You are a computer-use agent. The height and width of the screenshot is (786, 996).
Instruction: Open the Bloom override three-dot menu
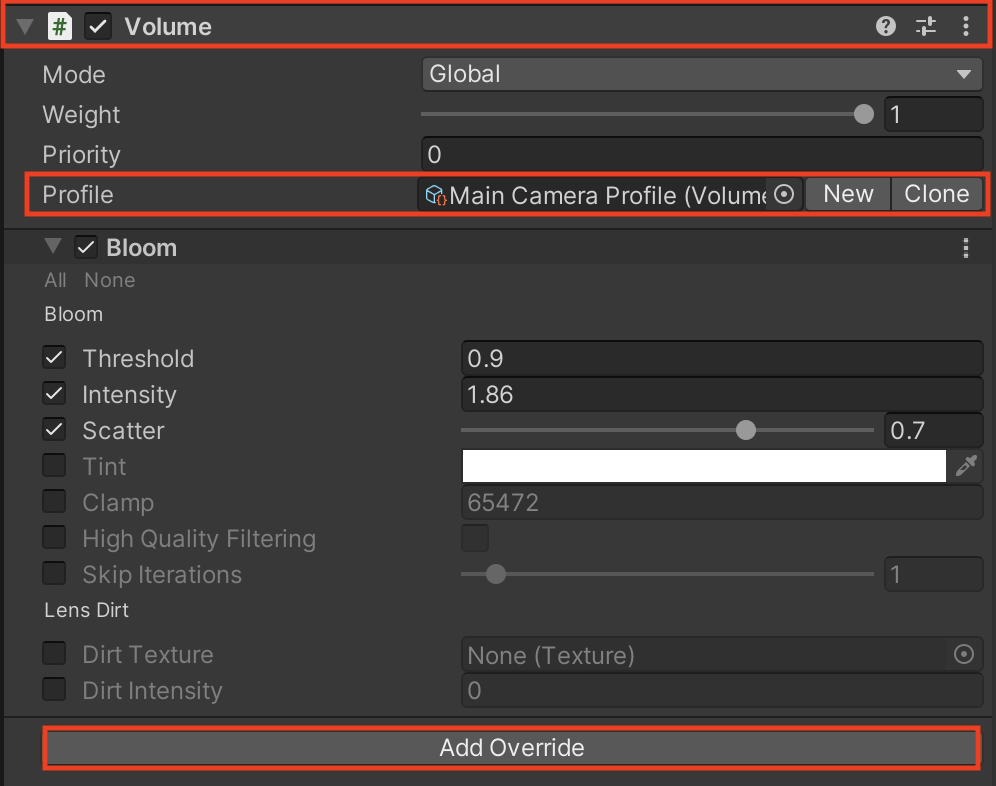click(x=965, y=248)
